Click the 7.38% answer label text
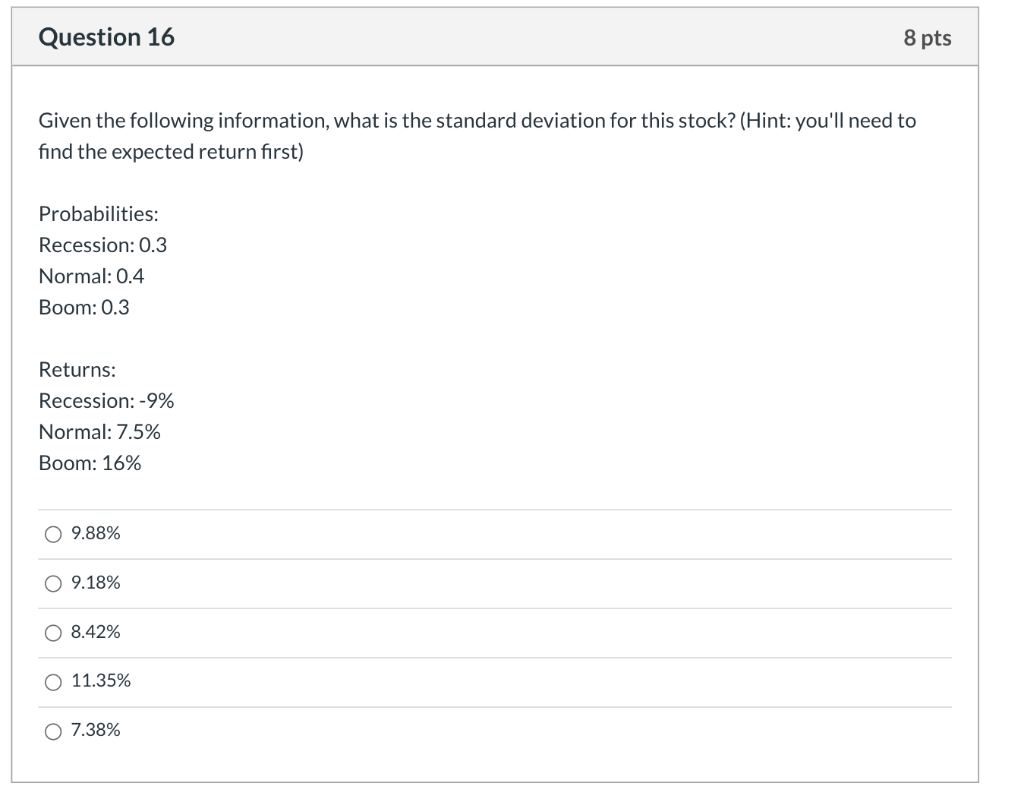 [x=96, y=730]
